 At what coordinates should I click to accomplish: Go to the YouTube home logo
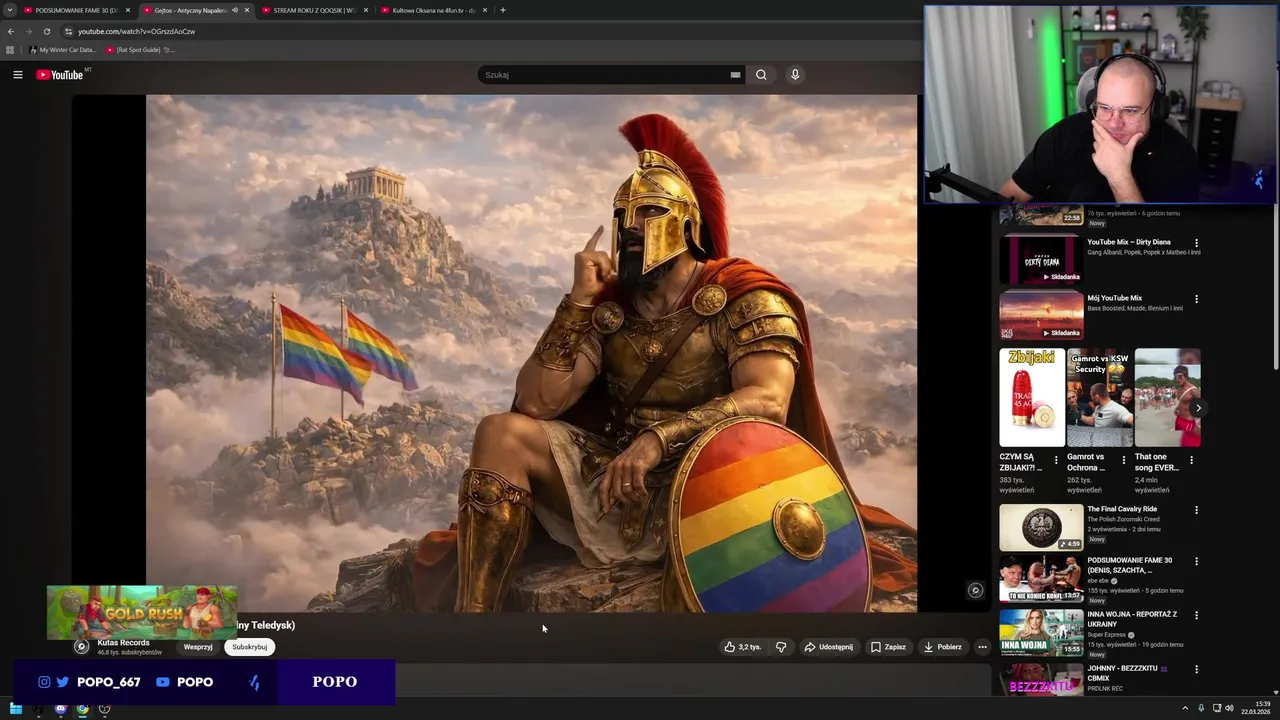pos(60,75)
